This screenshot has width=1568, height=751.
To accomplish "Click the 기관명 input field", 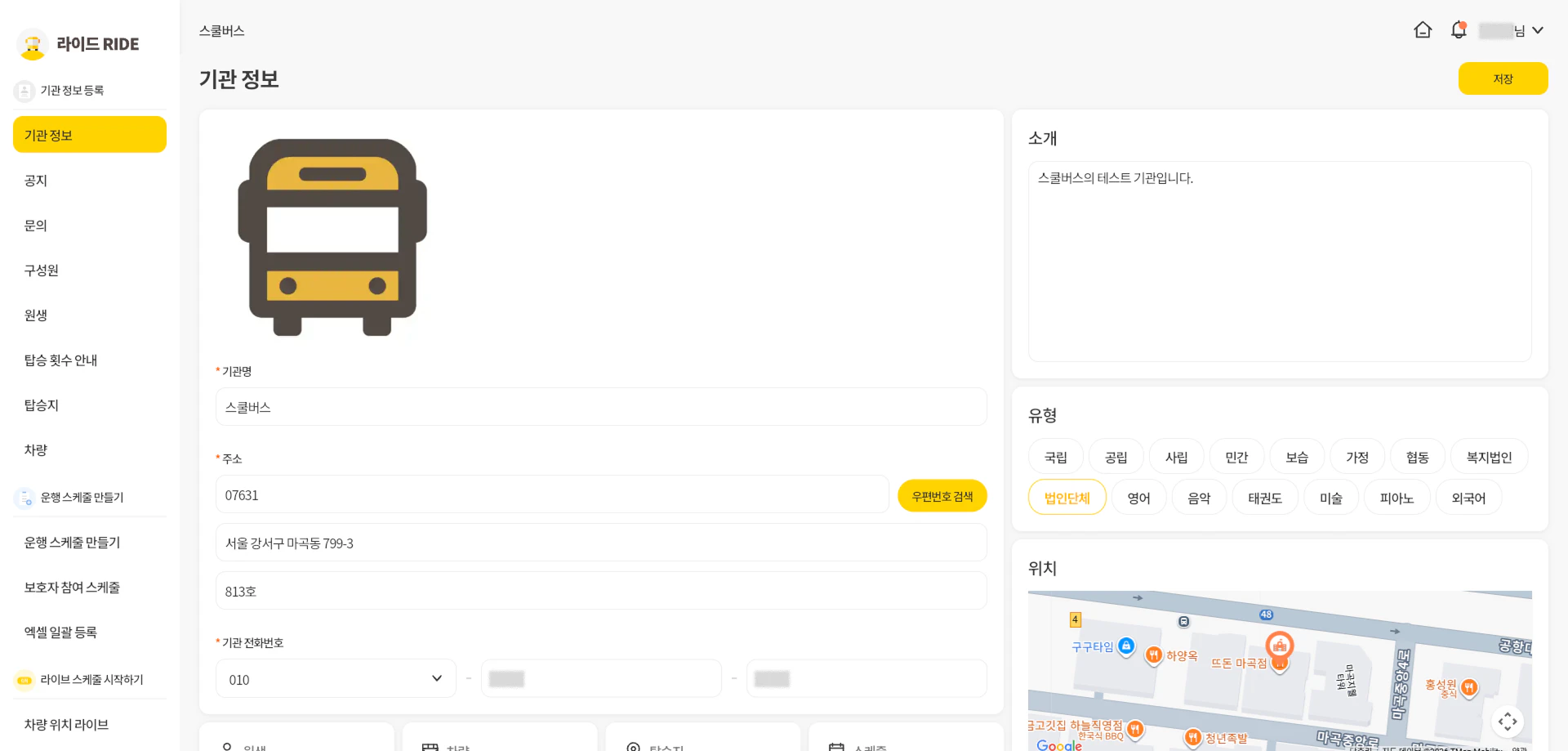I will [601, 407].
